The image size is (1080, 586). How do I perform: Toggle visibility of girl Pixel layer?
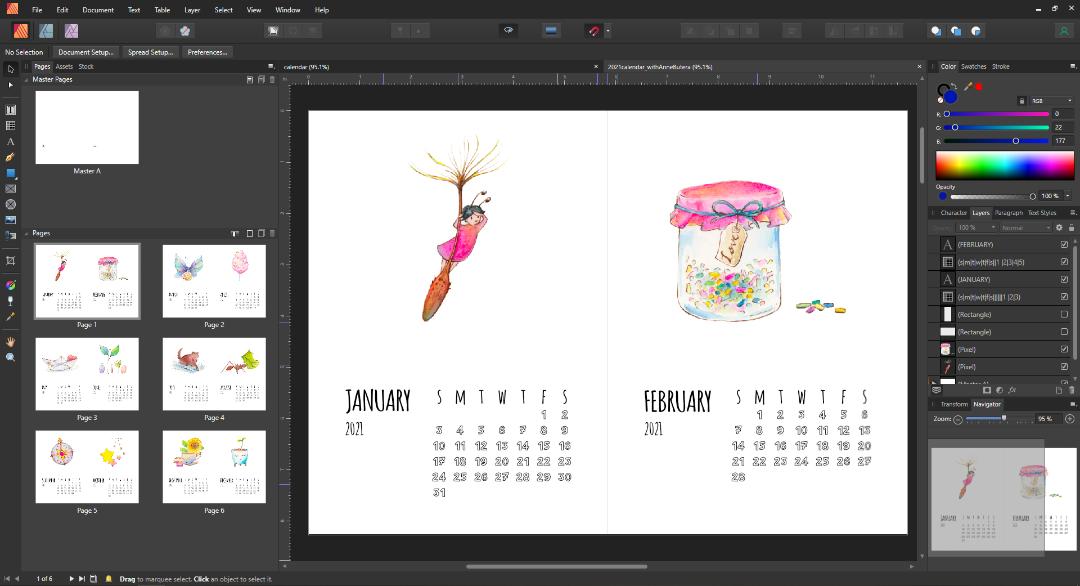[x=1064, y=367]
